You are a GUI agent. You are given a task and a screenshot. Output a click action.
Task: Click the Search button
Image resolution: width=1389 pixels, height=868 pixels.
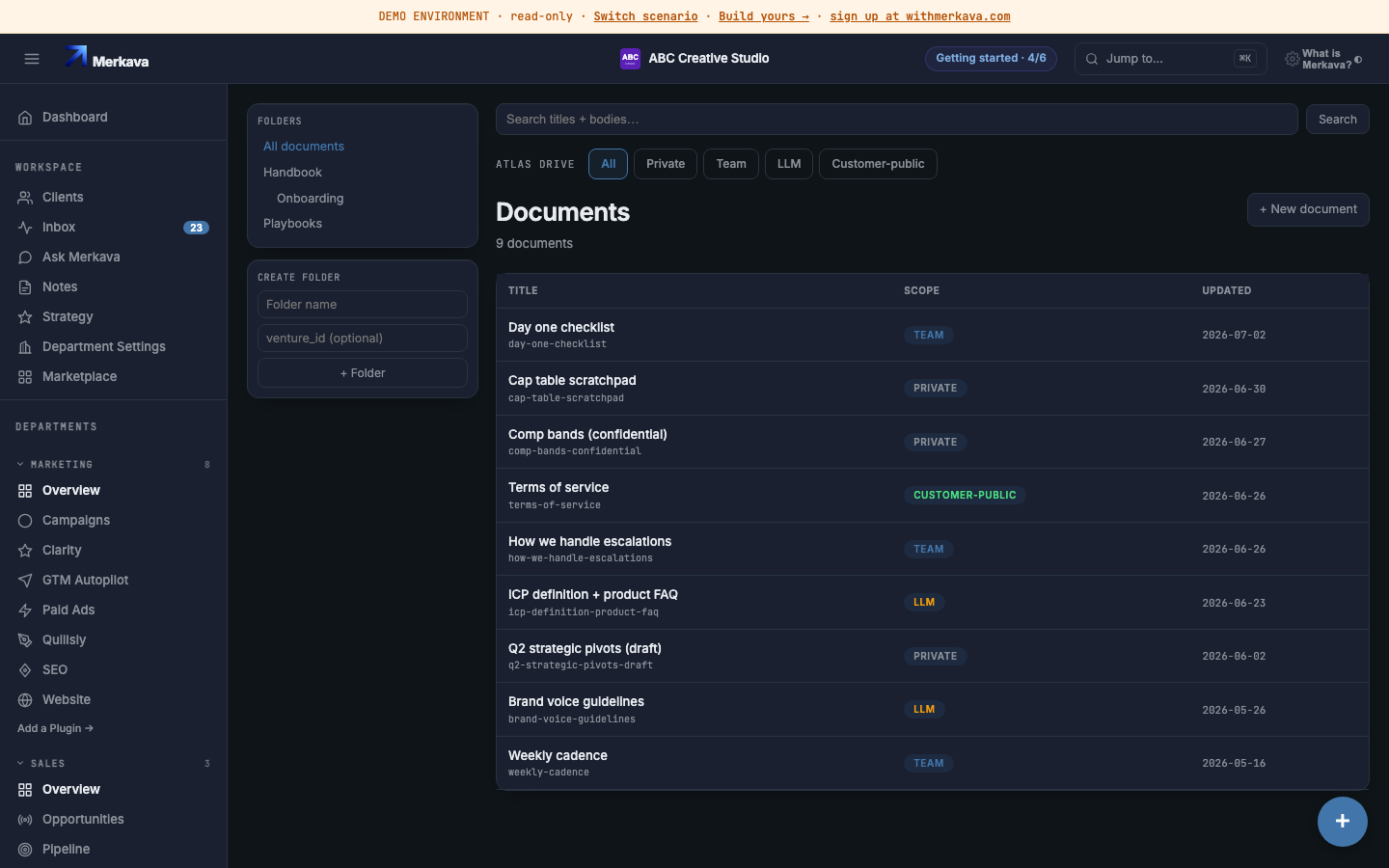[1338, 120]
